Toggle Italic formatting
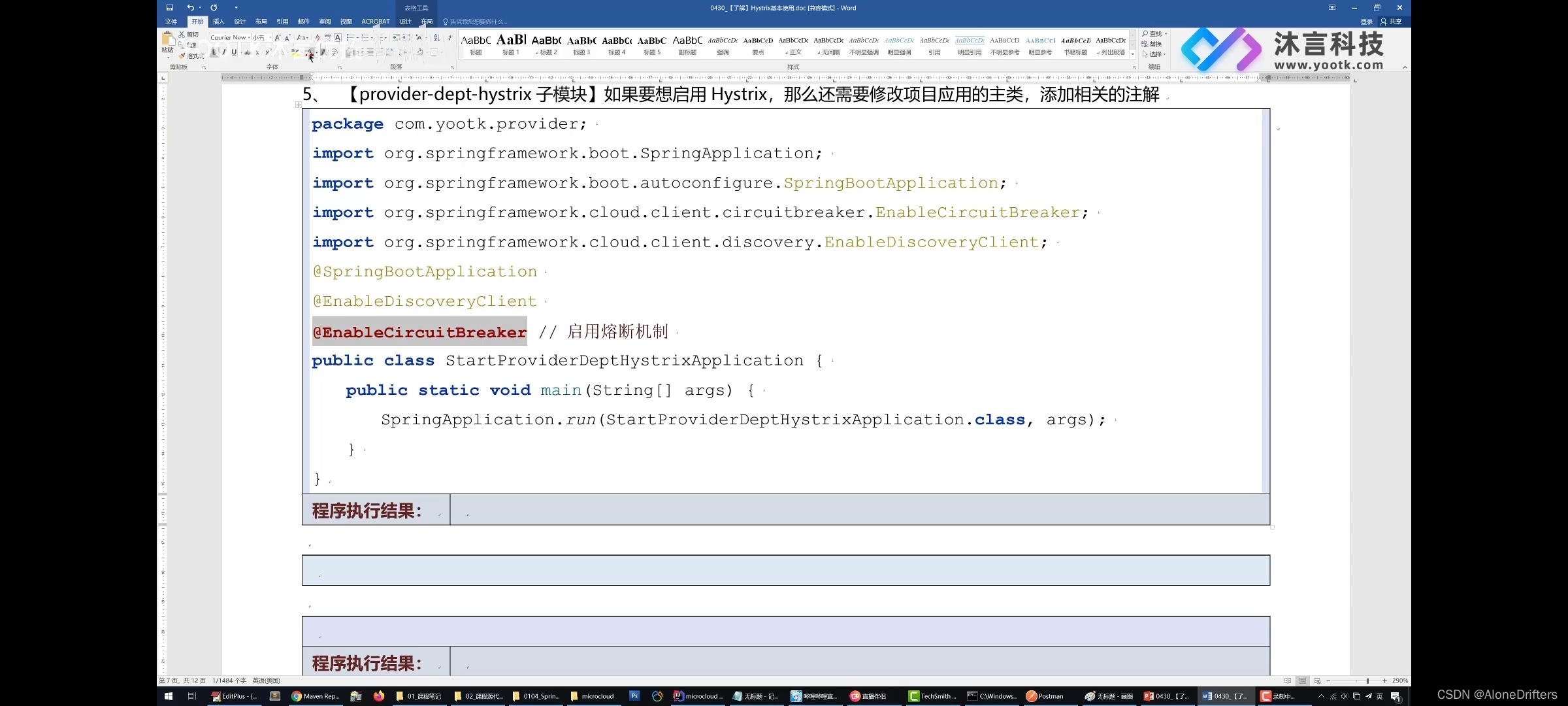This screenshot has height=706, width=1568. pos(224,52)
